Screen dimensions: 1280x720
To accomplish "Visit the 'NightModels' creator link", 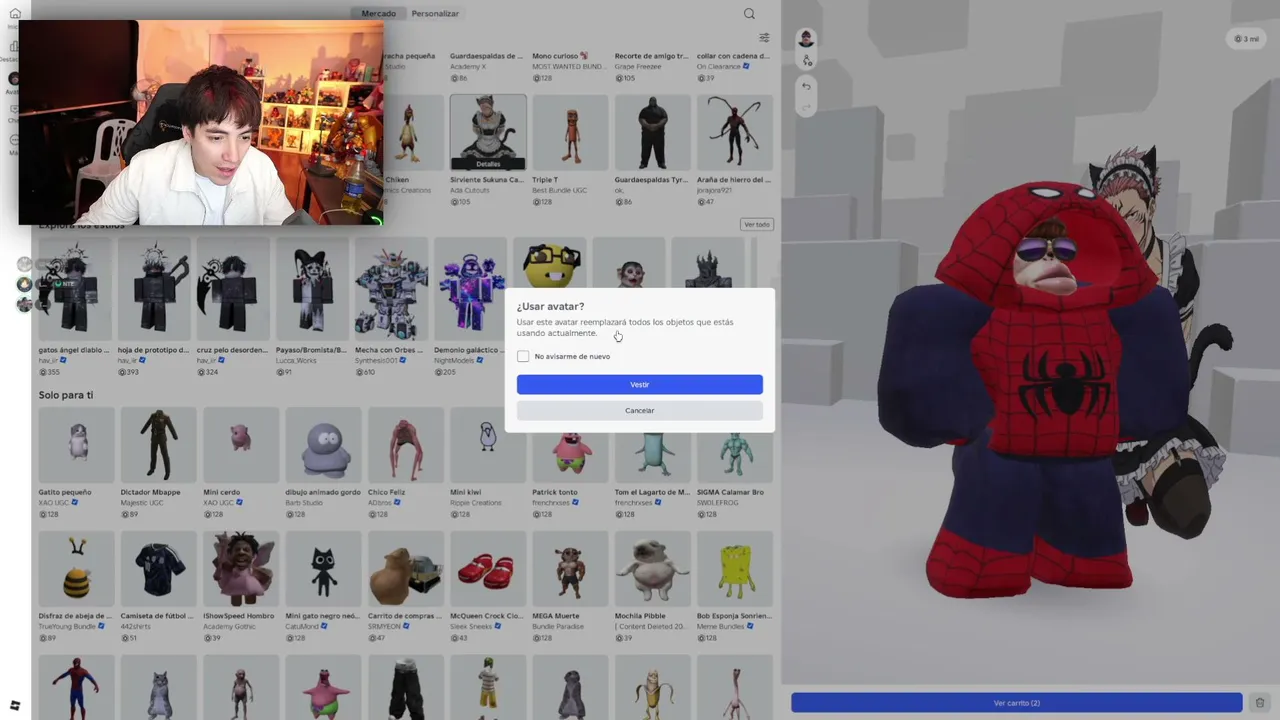I will coord(453,361).
